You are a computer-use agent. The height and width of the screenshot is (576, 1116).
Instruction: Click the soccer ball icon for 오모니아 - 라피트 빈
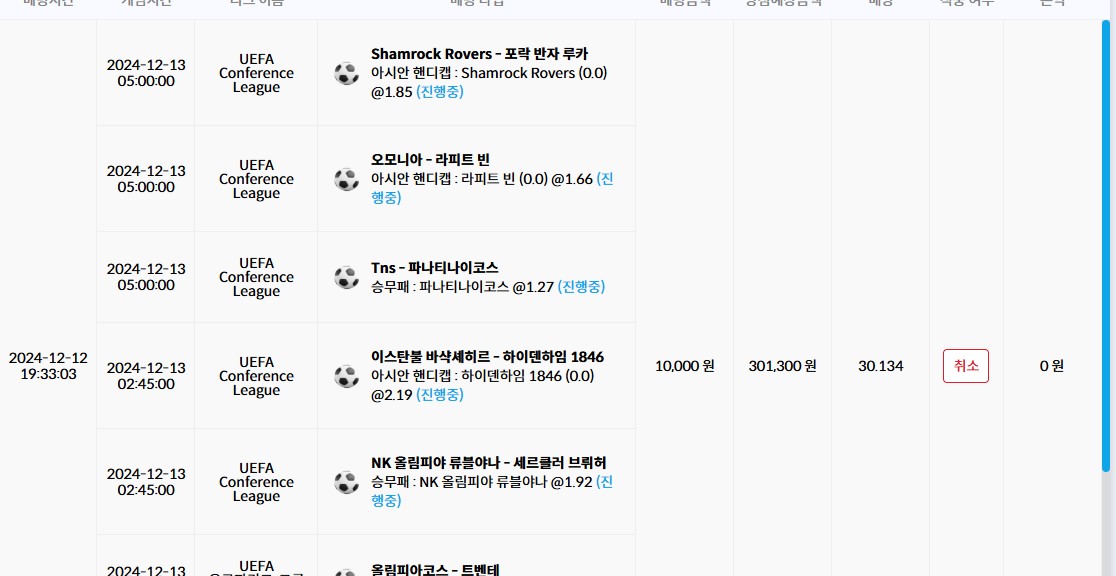click(x=346, y=179)
